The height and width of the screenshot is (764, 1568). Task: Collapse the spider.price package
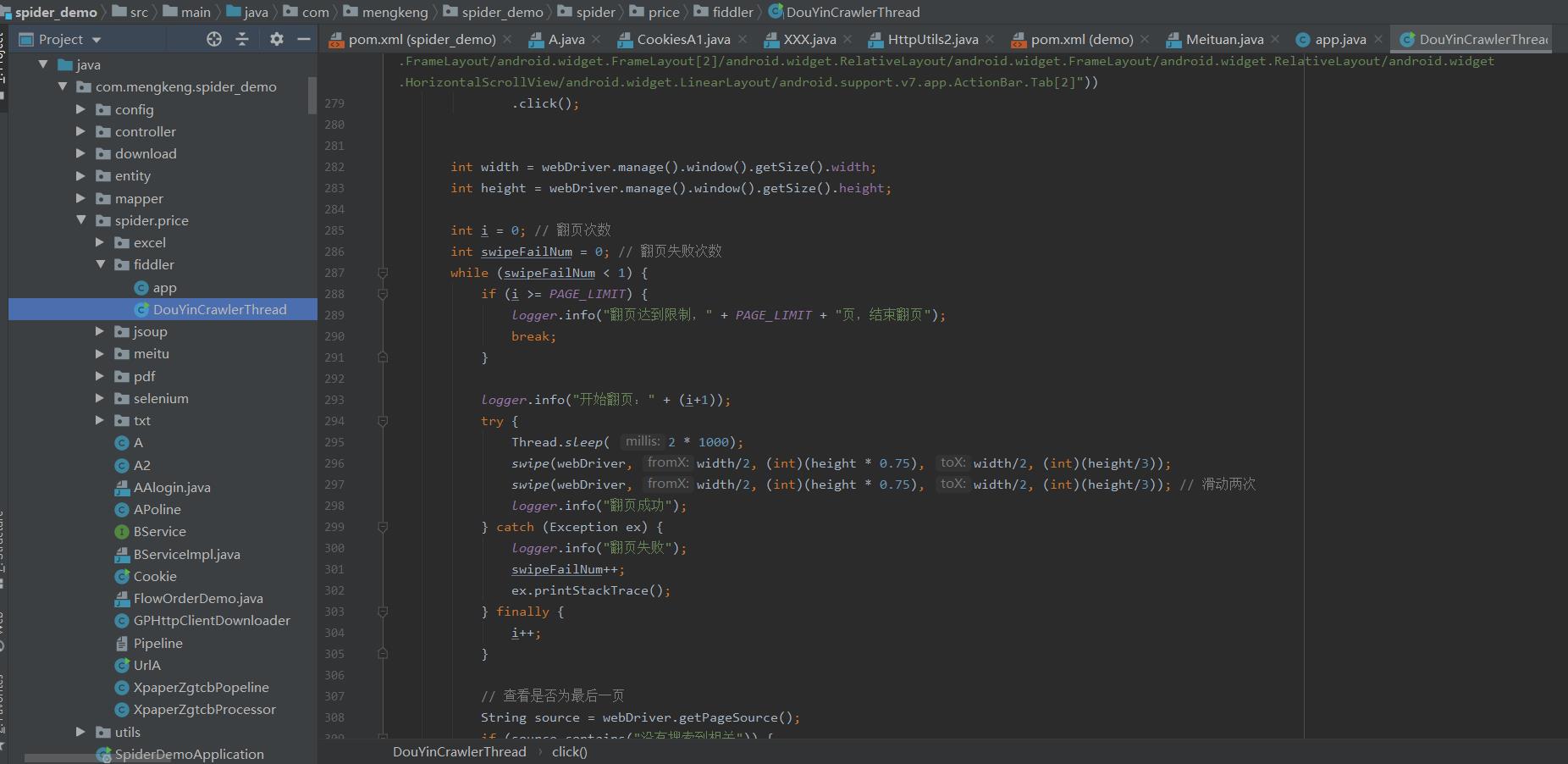(80, 220)
